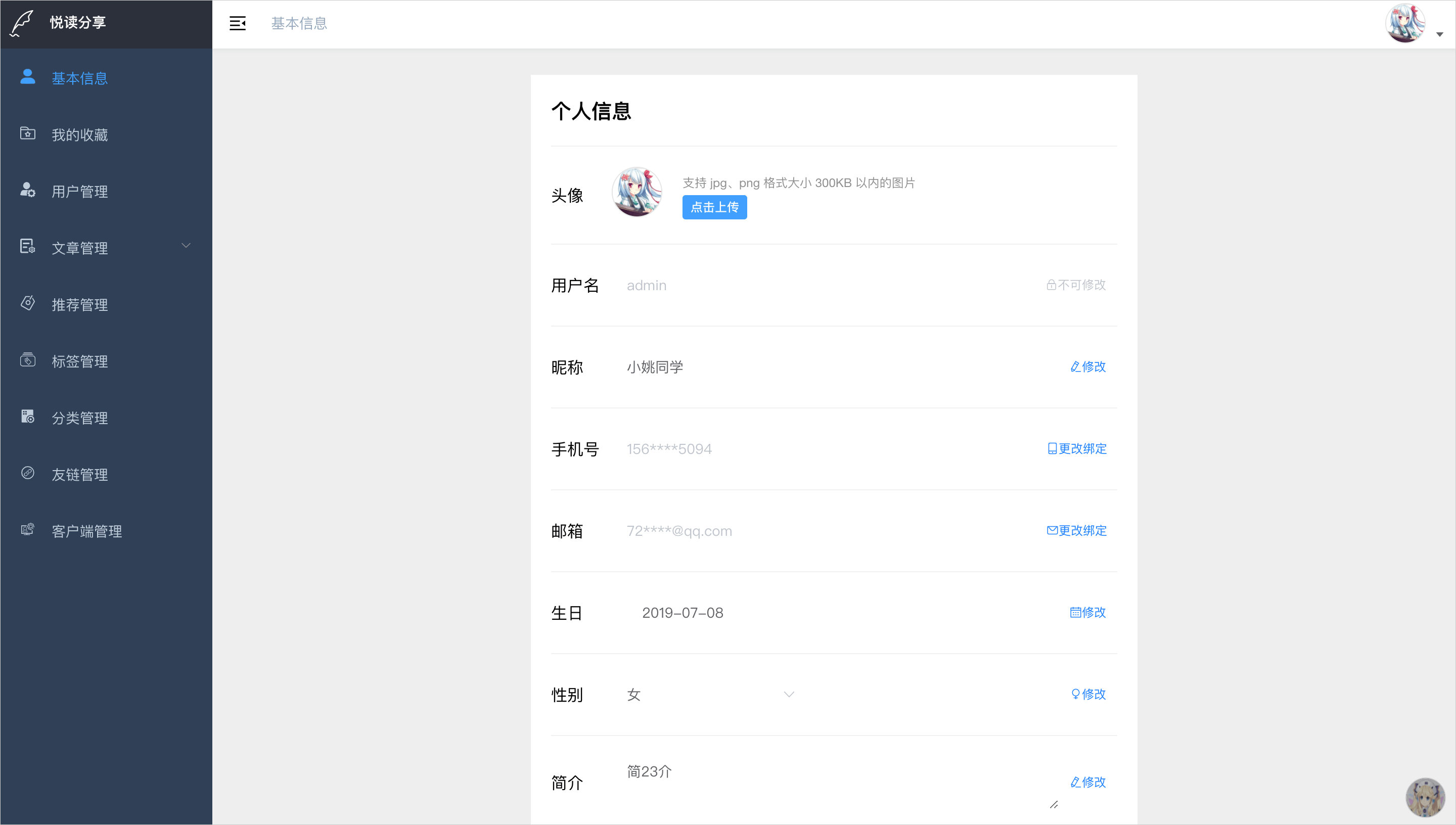Click the 用户管理 user-gear icon
This screenshot has height=825, width=1456.
tap(27, 191)
